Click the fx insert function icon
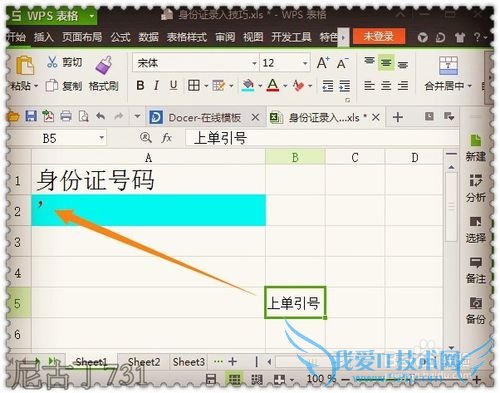Screen dimensions: 500x393 coord(166,137)
